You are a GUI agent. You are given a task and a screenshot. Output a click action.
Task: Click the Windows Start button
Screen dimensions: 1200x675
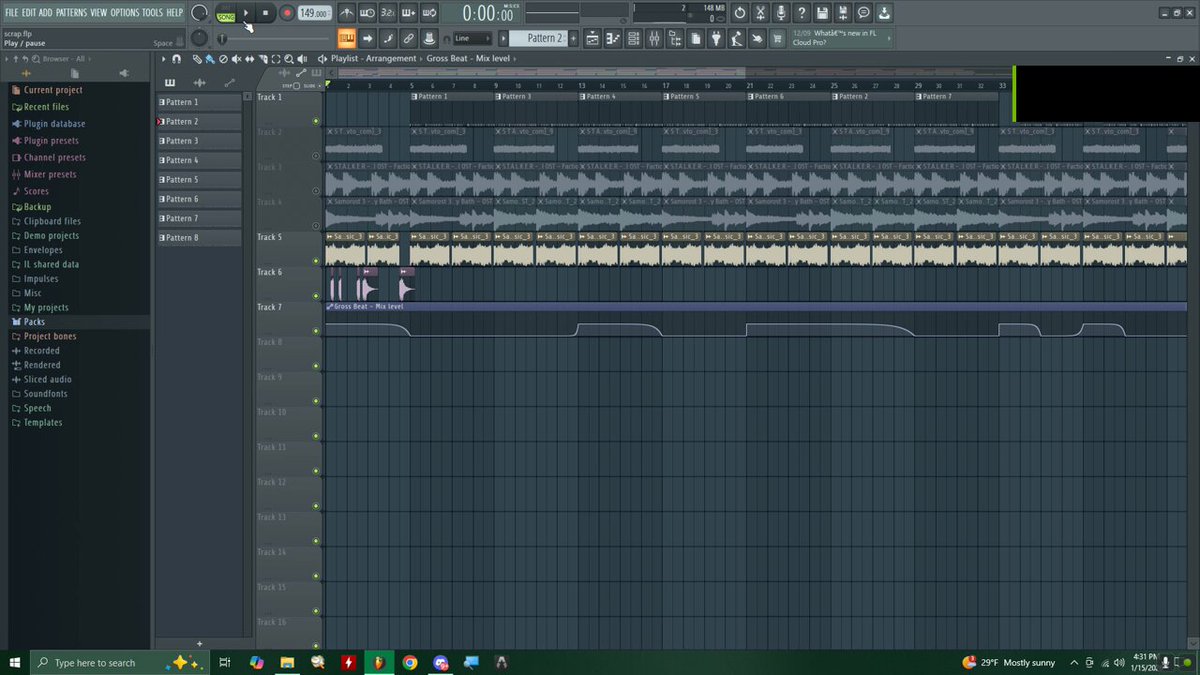point(14,662)
